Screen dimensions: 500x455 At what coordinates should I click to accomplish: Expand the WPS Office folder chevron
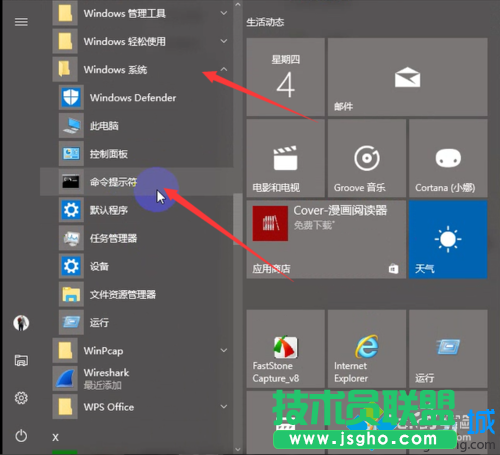point(224,407)
